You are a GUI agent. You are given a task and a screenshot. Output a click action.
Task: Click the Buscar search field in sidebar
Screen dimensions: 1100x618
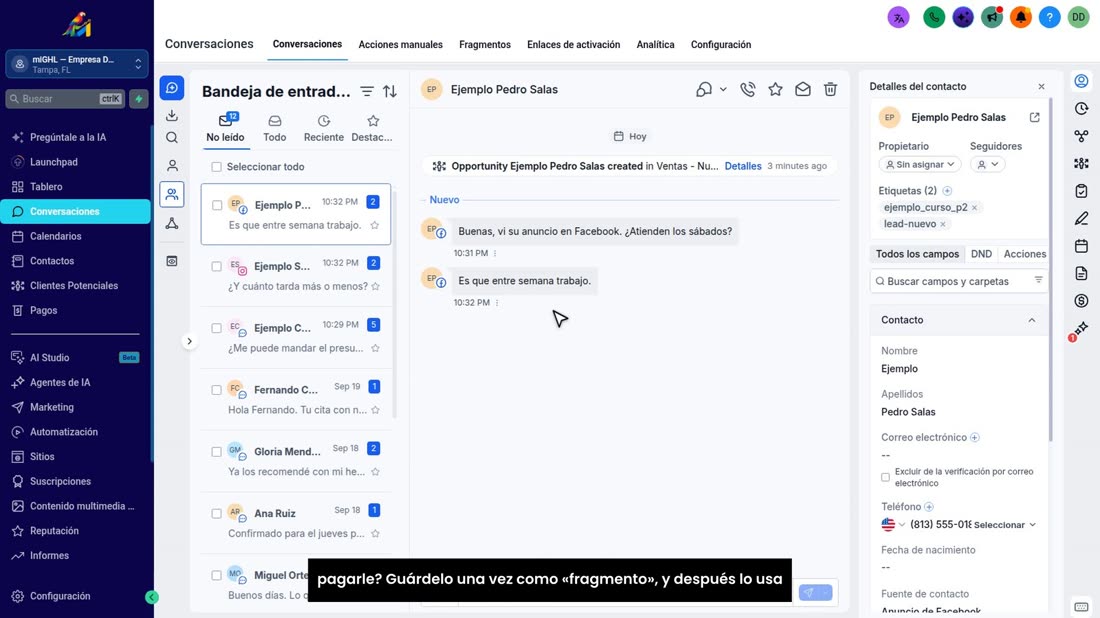65,99
